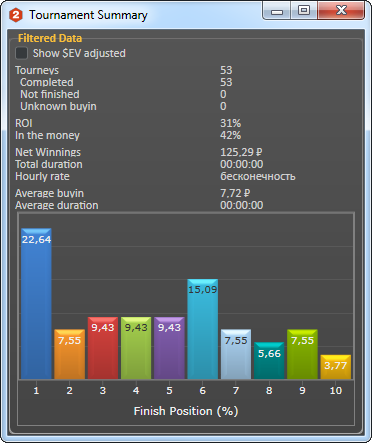Click the Tourneys value 53
The height and width of the screenshot is (443, 372).
226,70
